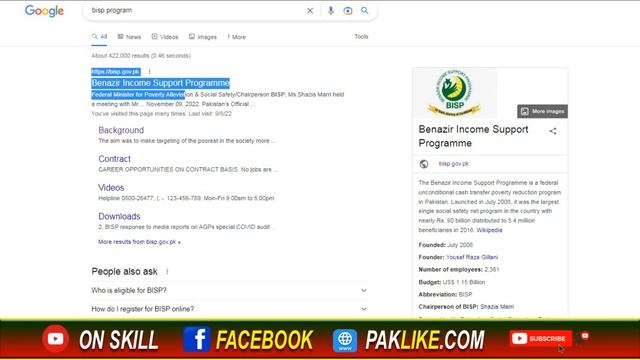Click the FACEBOOK banner text
Image resolution: width=640 pixels, height=360 pixels.
coord(264,340)
